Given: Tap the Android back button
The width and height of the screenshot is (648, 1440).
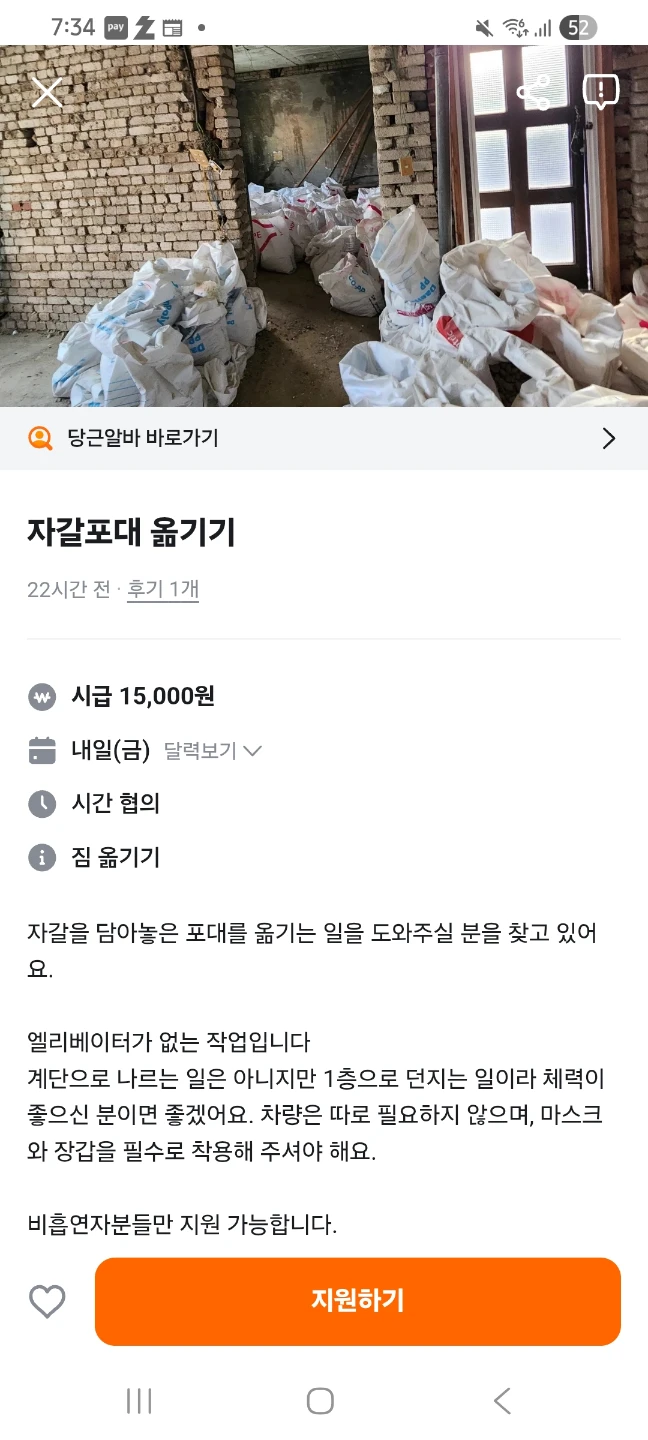Looking at the screenshot, I should pos(502,1401).
